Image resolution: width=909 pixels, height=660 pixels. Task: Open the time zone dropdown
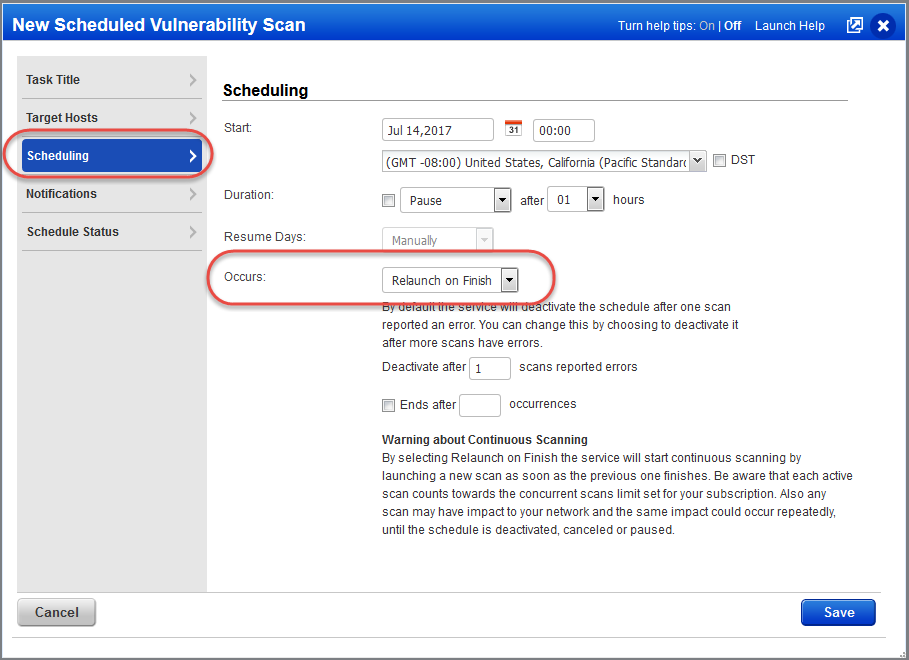(x=698, y=159)
